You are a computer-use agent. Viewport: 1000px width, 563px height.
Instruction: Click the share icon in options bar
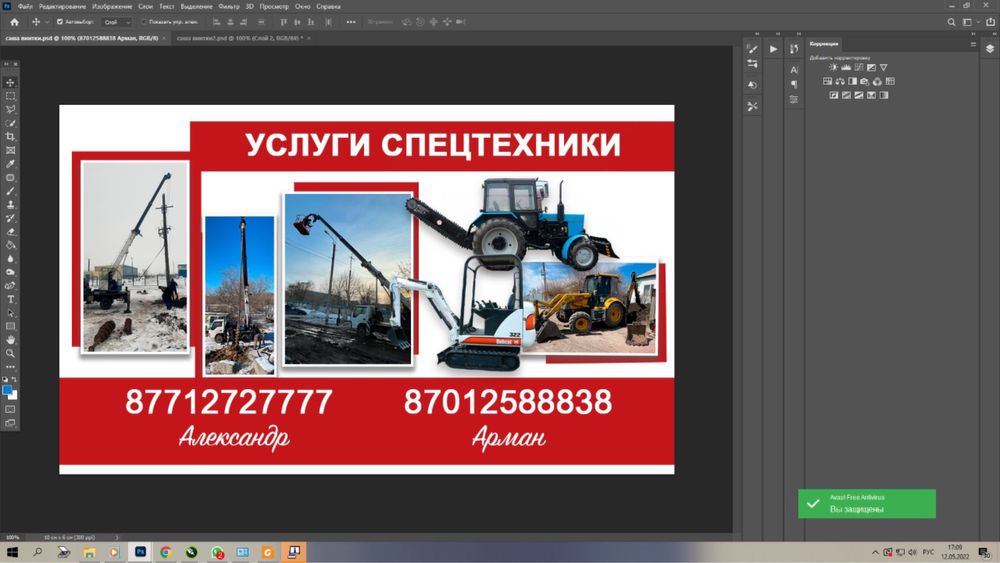pos(990,22)
